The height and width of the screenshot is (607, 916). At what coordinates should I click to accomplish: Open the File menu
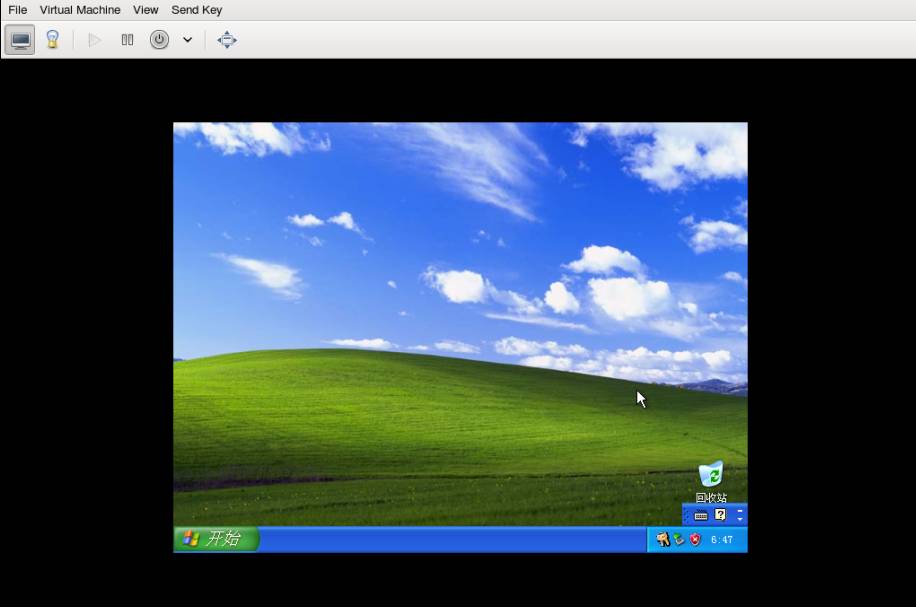pyautogui.click(x=17, y=10)
